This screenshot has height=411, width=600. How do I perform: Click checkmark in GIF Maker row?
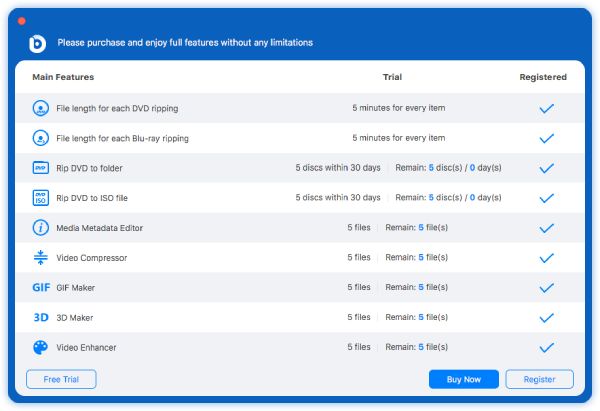coord(546,288)
